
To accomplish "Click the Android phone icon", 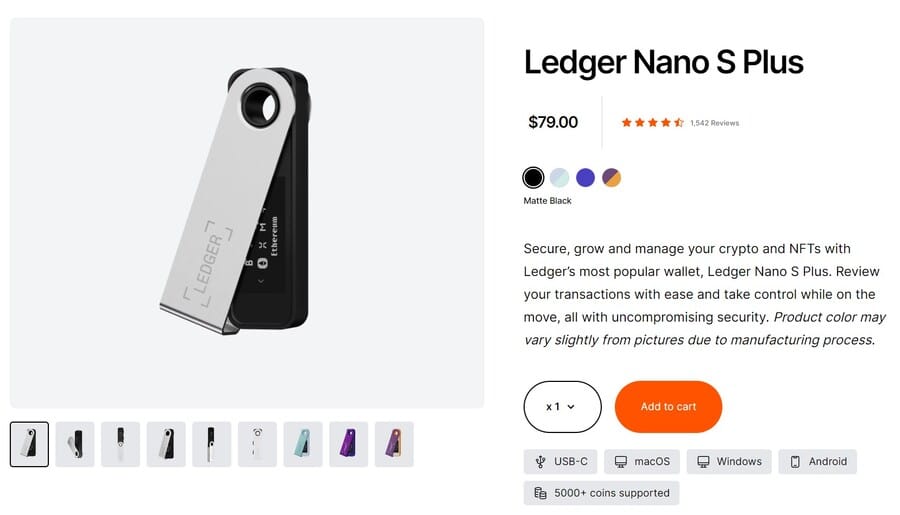I will [795, 462].
